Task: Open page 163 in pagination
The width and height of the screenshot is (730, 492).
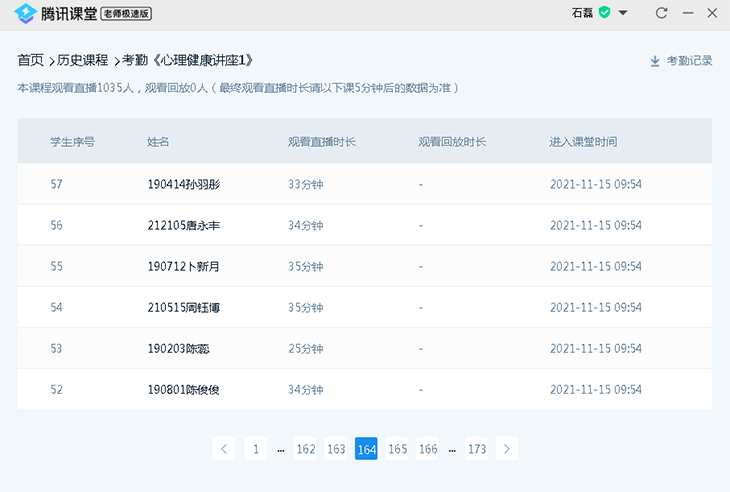Action: point(336,449)
